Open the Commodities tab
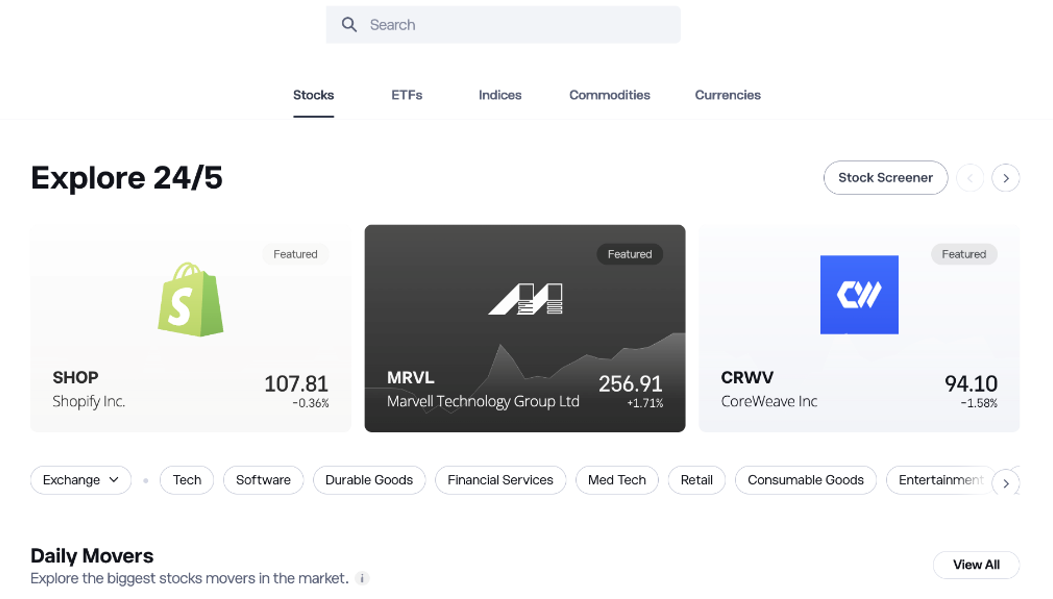Viewport: 1053px width, 599px height. (610, 95)
